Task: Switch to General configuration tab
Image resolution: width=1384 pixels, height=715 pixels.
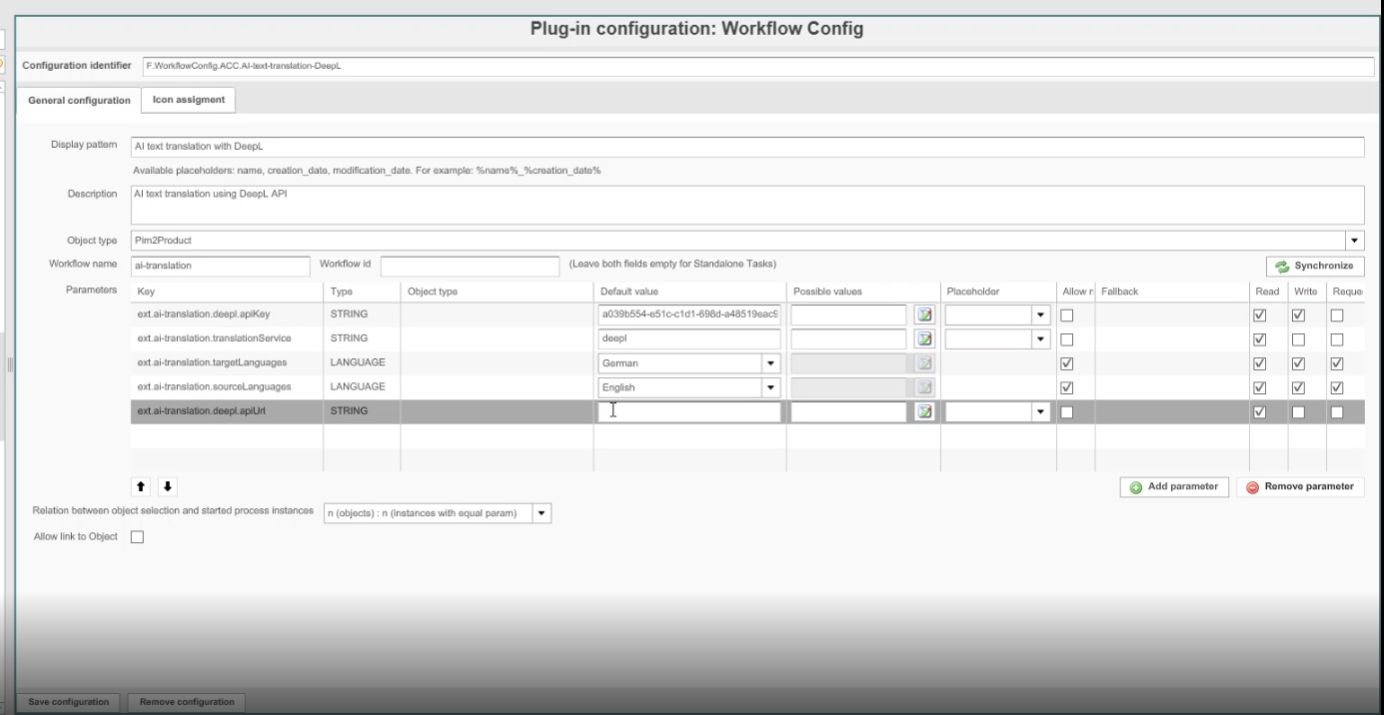Action: [x=79, y=100]
